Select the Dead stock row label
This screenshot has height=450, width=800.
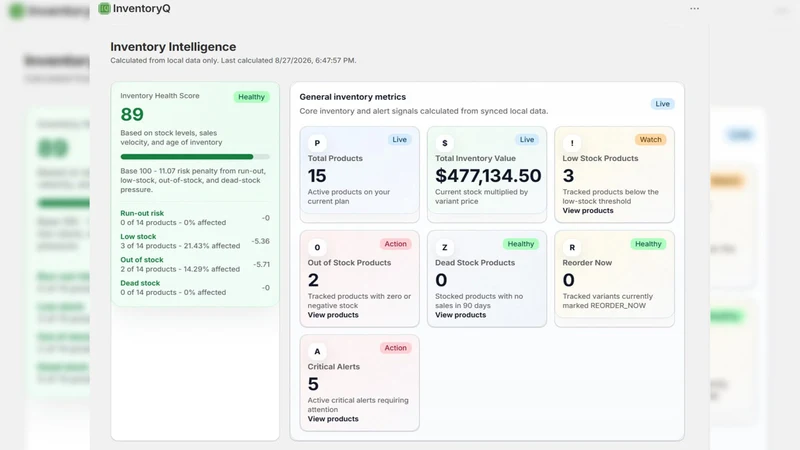(x=140, y=283)
